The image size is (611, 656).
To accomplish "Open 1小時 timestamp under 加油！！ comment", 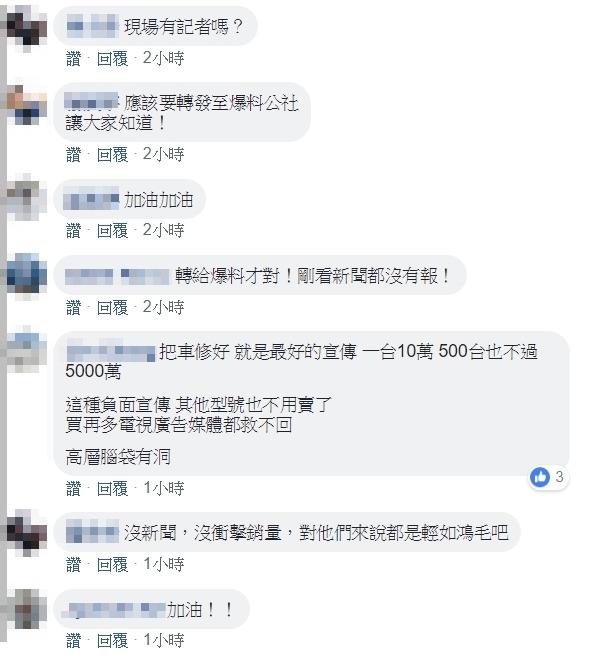I will click(x=164, y=641).
